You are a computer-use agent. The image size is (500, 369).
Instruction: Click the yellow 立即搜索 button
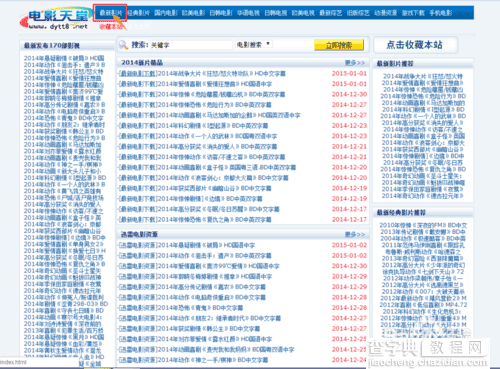[339, 45]
